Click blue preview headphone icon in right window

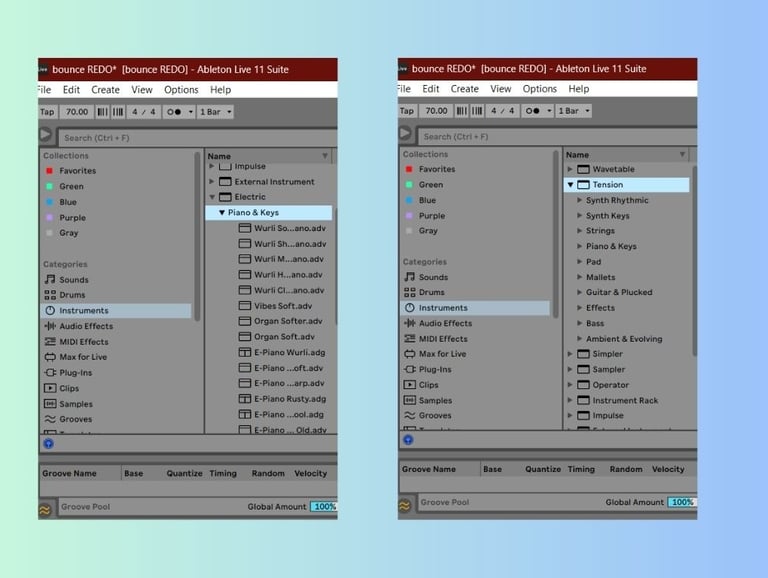(408, 439)
